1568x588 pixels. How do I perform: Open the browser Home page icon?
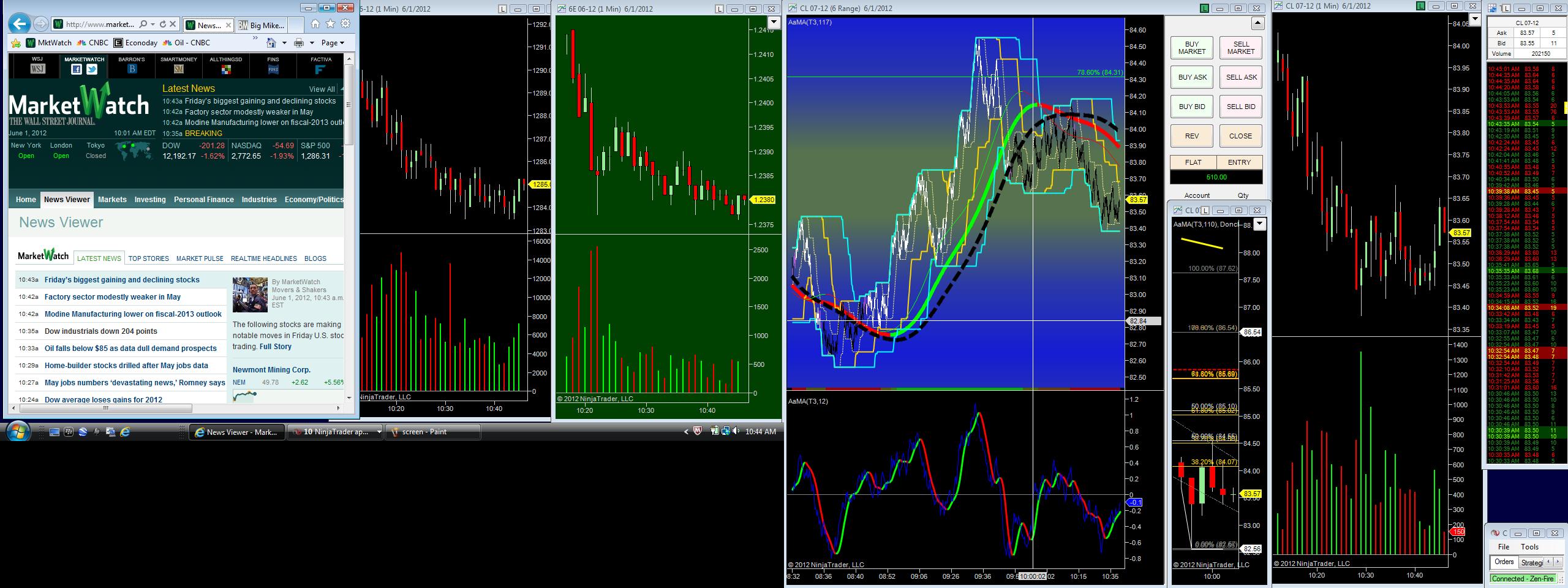[315, 24]
